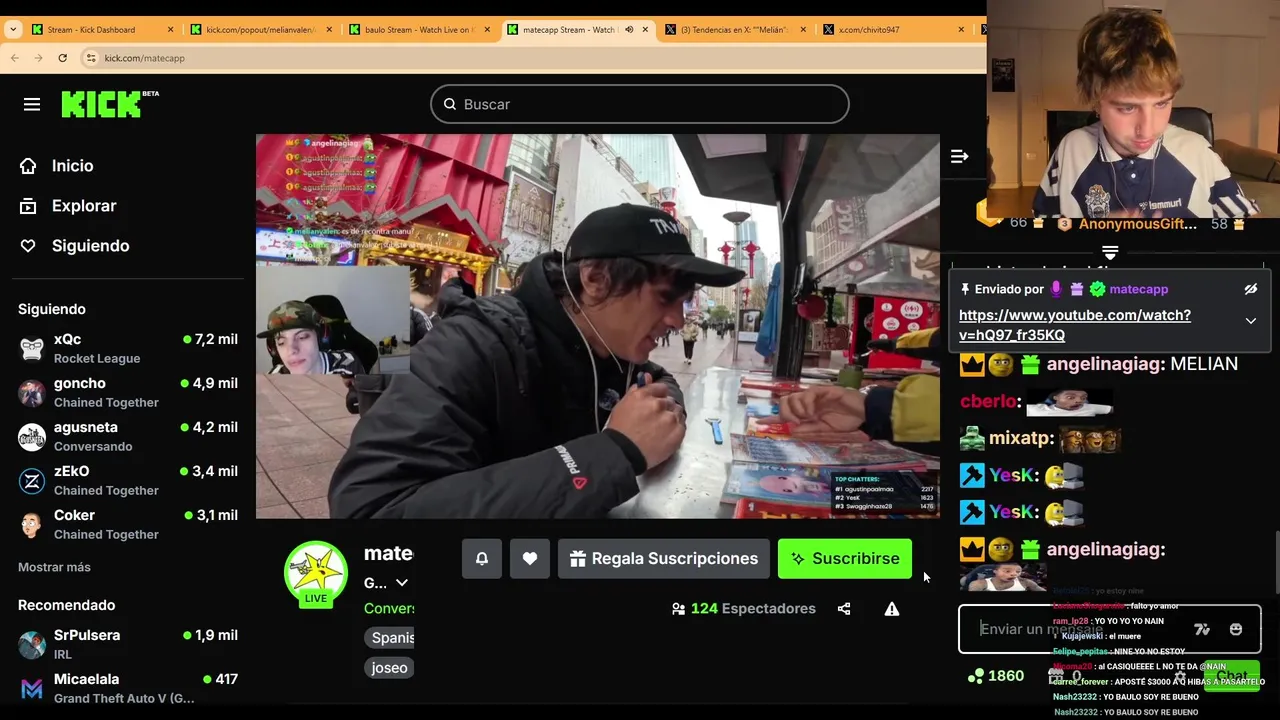Expand the stream title dropdown chevron
Screen dimensions: 1280x720
(402, 583)
